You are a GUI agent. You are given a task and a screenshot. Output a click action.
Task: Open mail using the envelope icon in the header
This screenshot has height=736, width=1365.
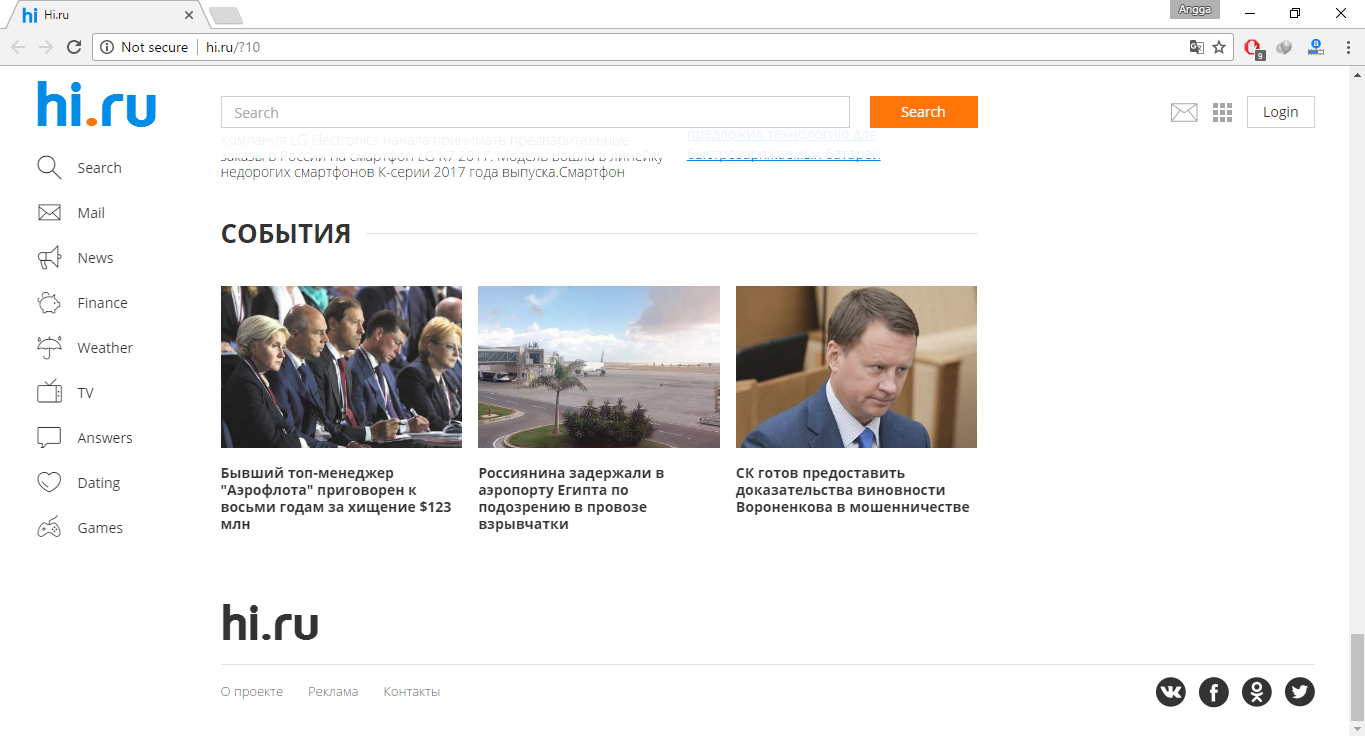click(x=1183, y=112)
